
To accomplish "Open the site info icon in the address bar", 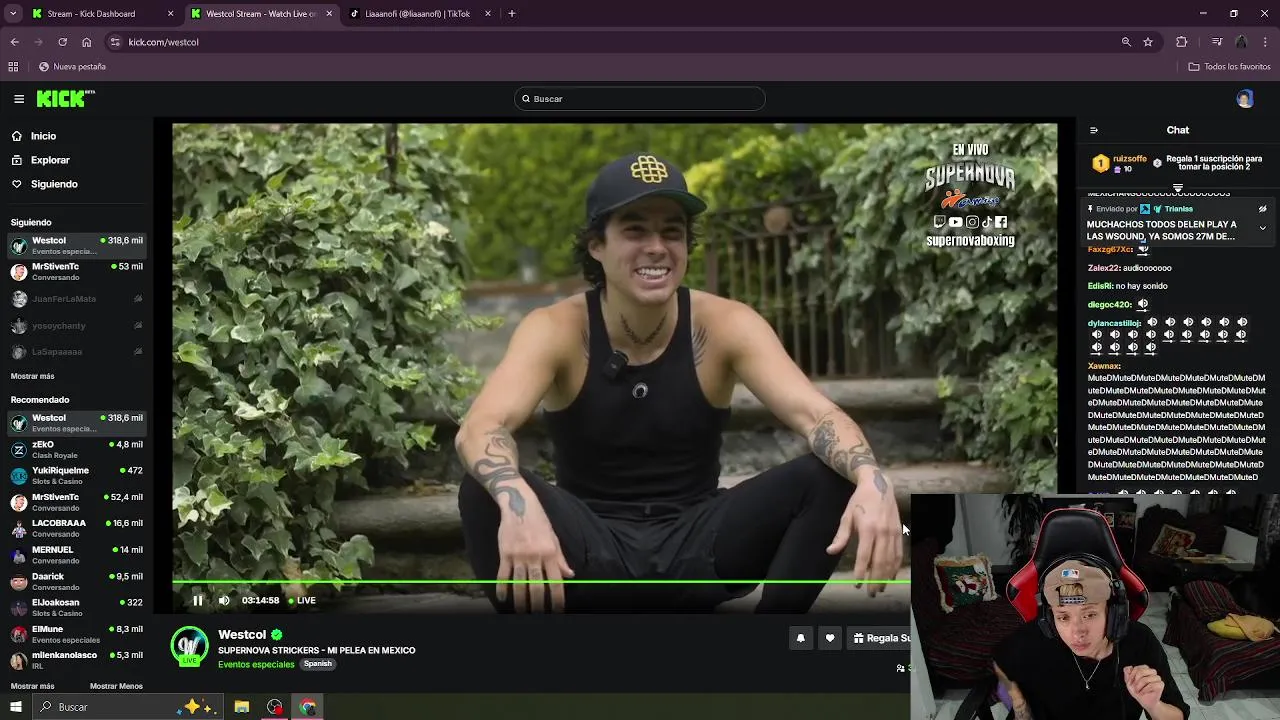I will [x=115, y=42].
